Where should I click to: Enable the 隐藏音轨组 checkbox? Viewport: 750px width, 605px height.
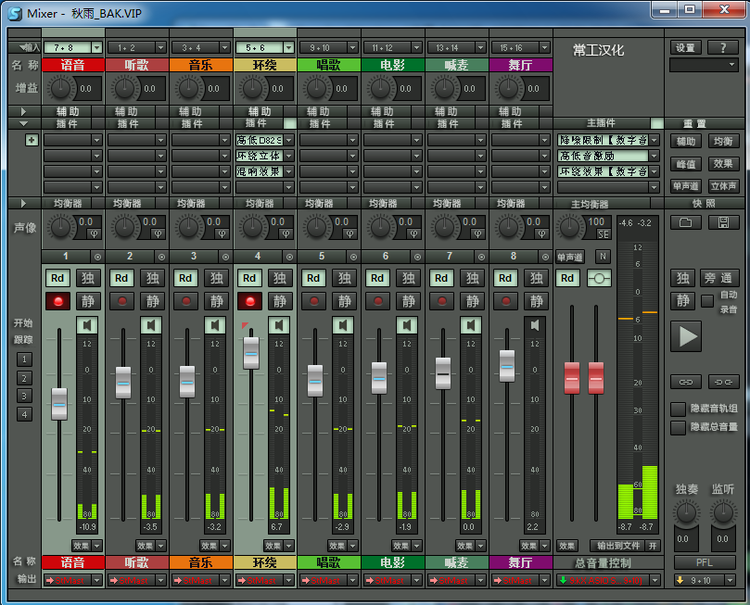[678, 409]
